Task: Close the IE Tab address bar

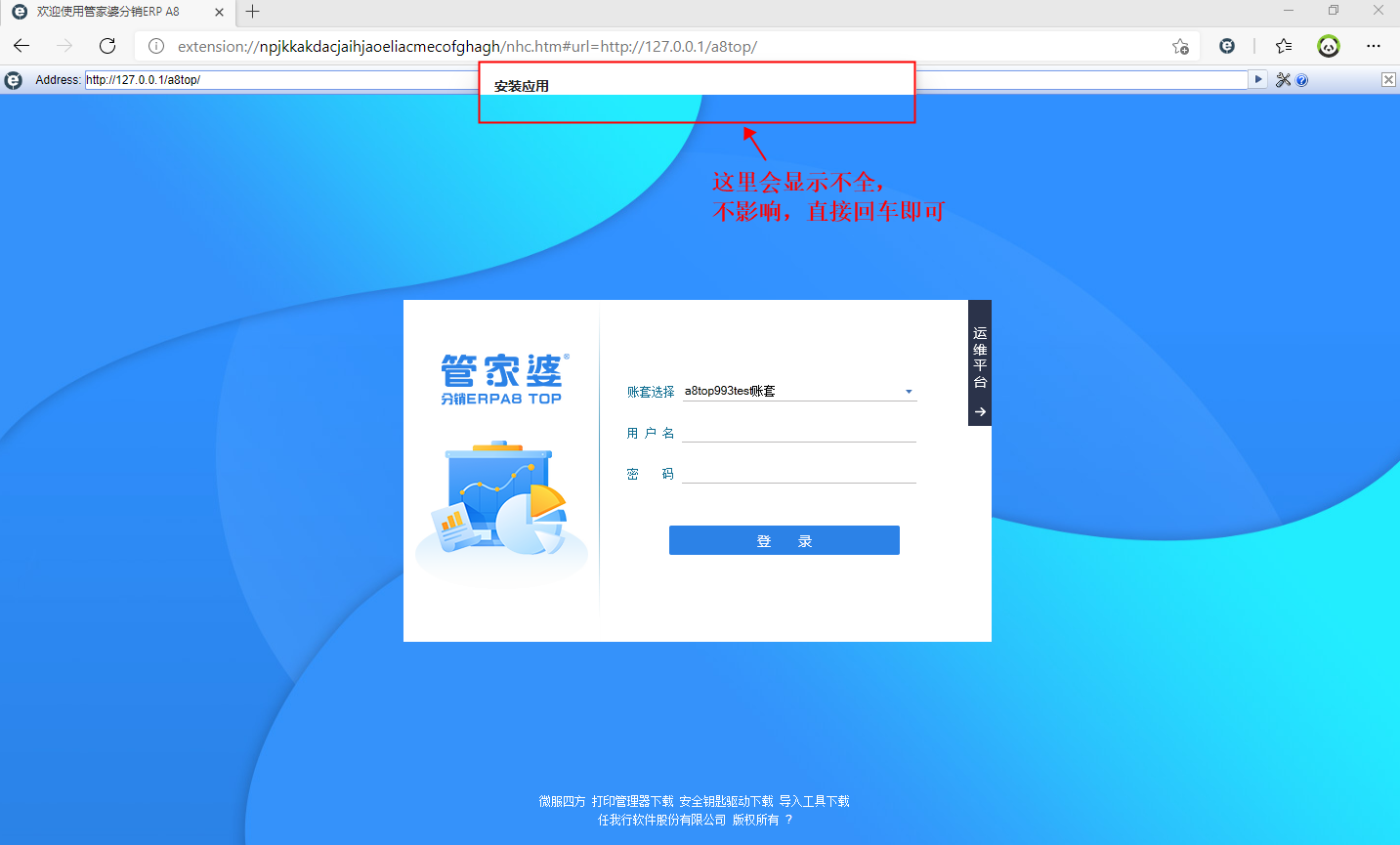Action: (1388, 80)
